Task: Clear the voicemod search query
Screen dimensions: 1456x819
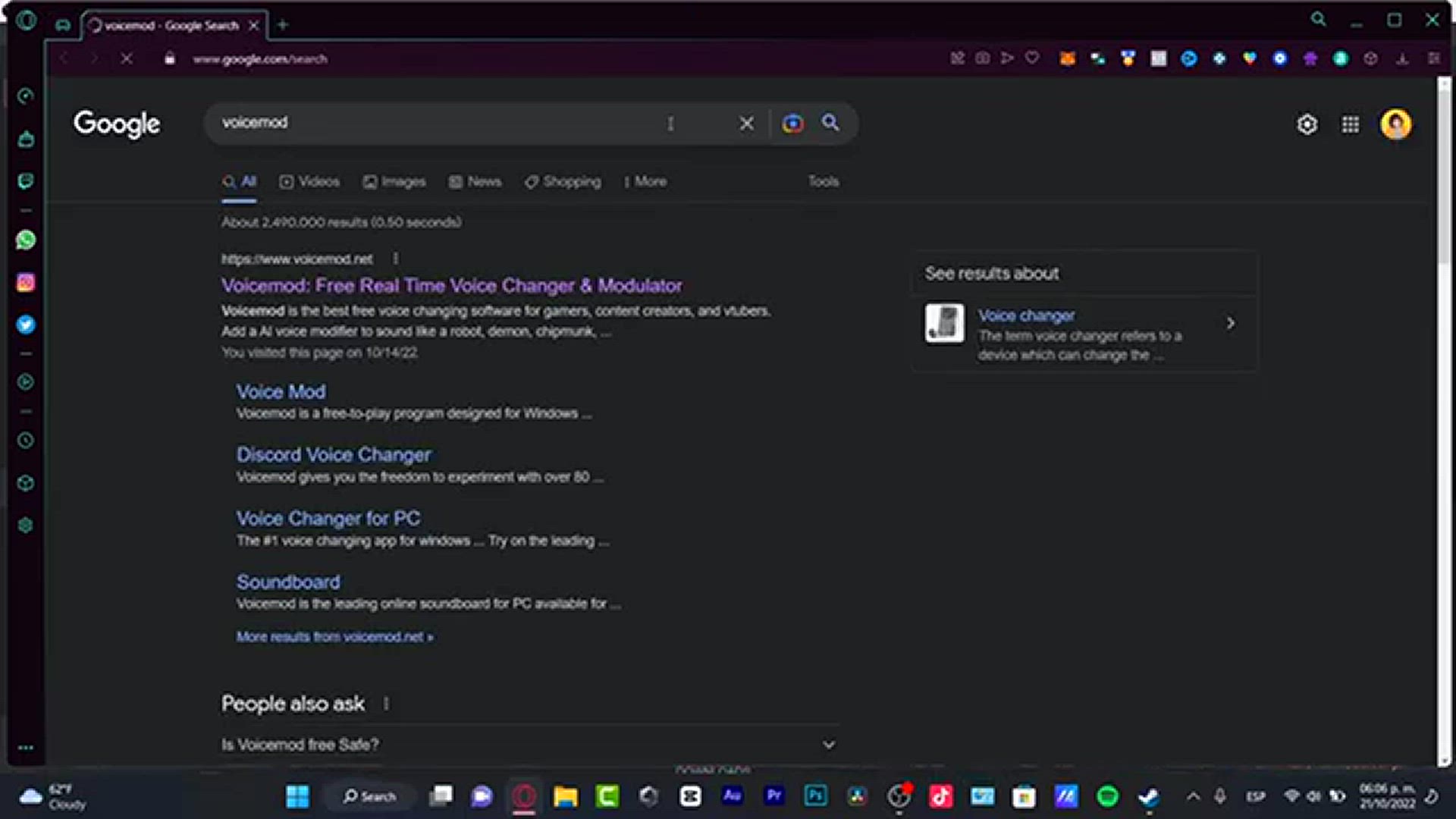Action: [747, 124]
